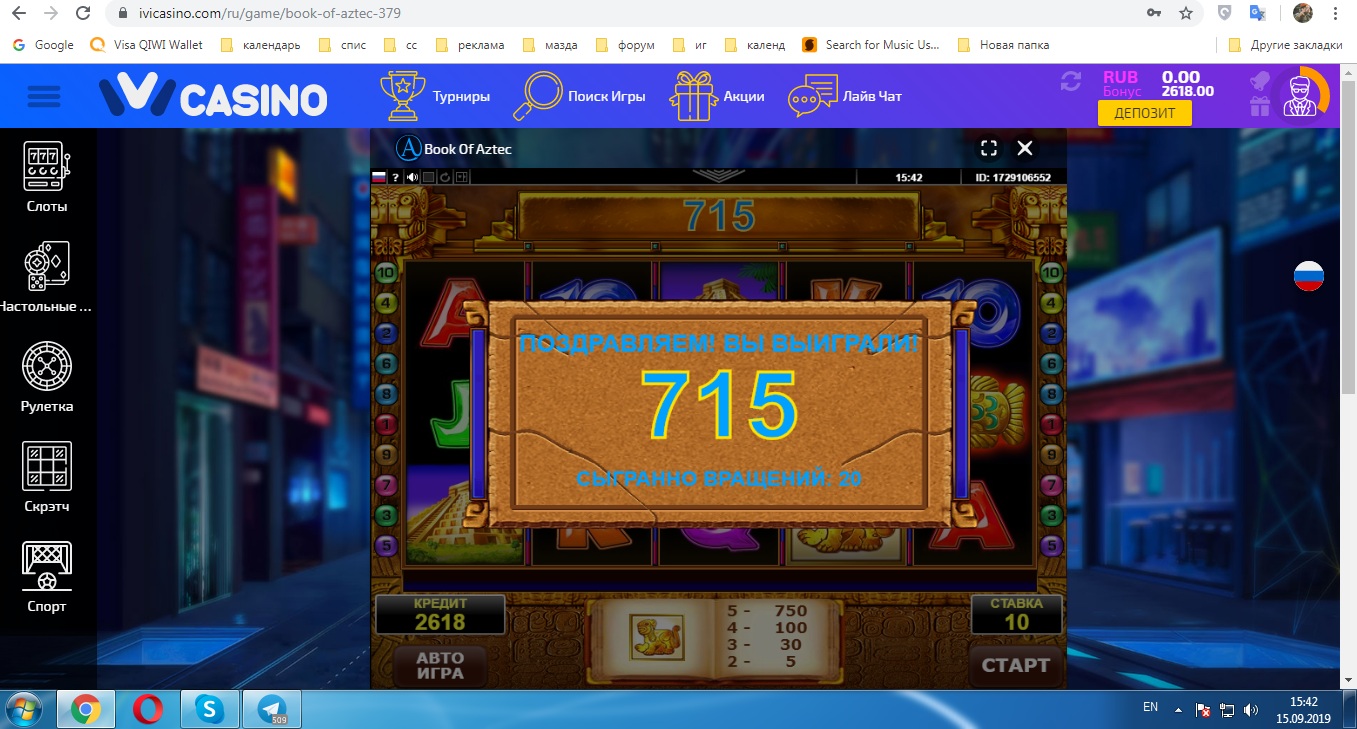Reload the page in Chrome
The height and width of the screenshot is (729, 1357).
(x=83, y=13)
